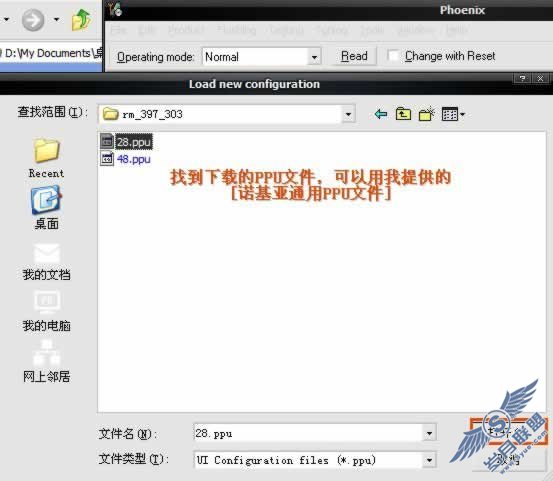Open the Recent folder in the places bar
The height and width of the screenshot is (481, 553).
[46, 158]
